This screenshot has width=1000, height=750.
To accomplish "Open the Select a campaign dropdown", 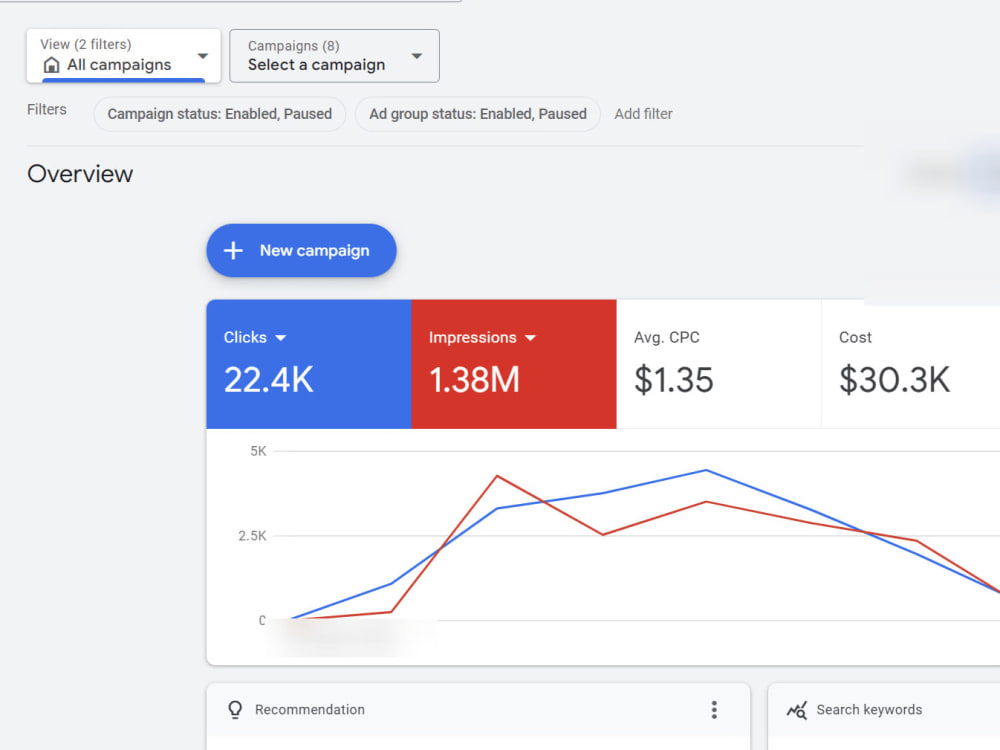I will (334, 55).
